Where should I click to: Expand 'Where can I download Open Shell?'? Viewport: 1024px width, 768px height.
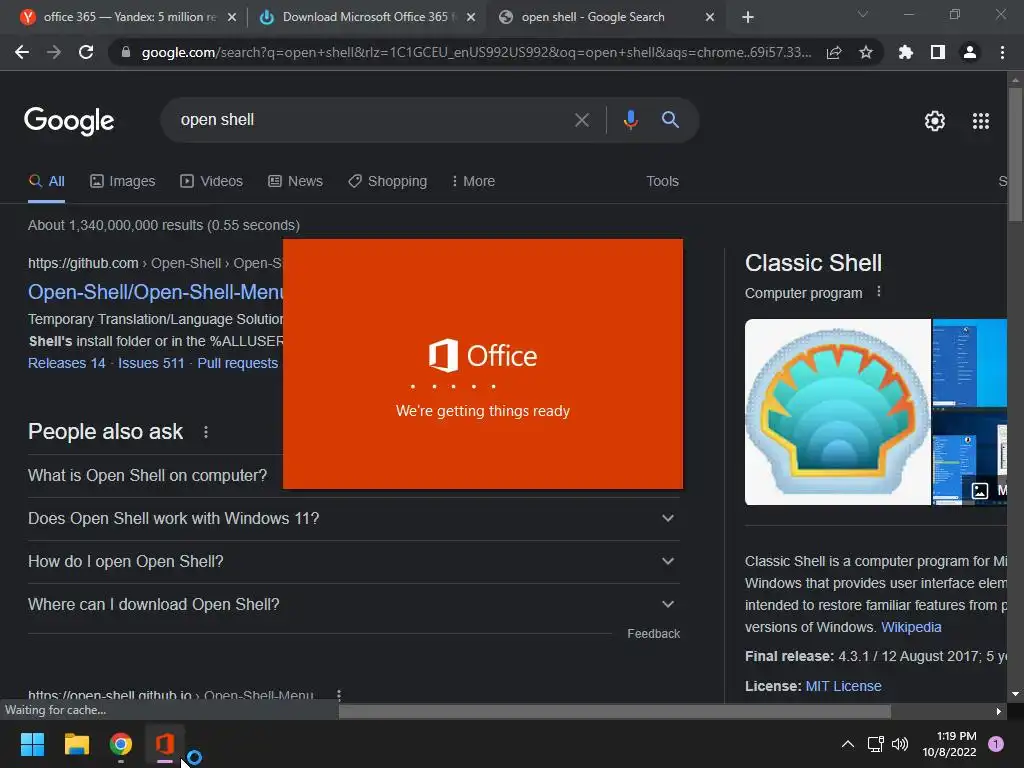[x=353, y=605]
